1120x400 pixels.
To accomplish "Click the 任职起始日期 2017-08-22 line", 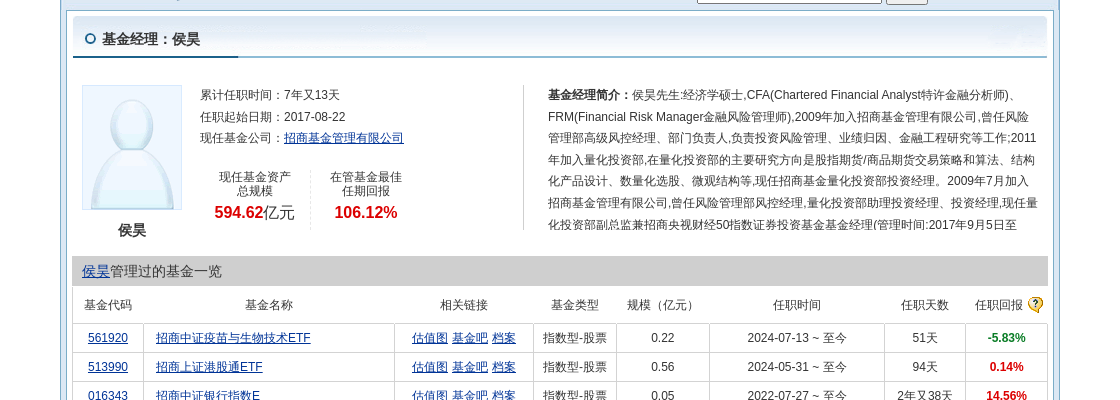I will pyautogui.click(x=272, y=116).
